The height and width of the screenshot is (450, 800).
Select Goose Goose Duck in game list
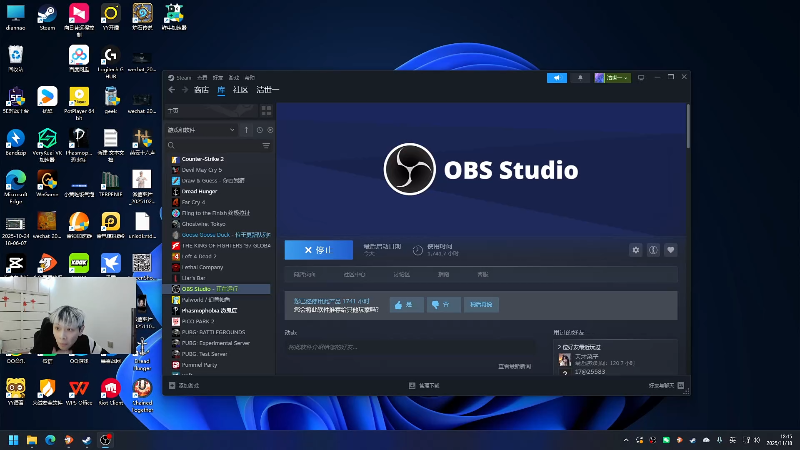220,235
